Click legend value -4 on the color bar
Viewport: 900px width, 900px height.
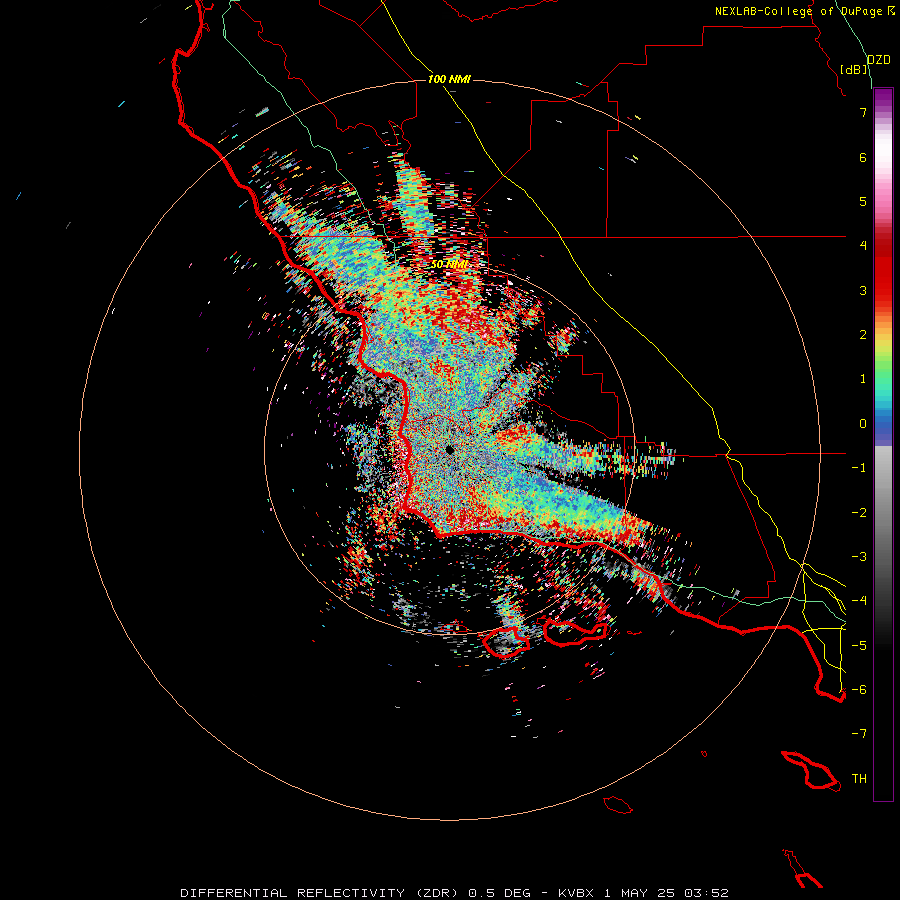(x=859, y=601)
